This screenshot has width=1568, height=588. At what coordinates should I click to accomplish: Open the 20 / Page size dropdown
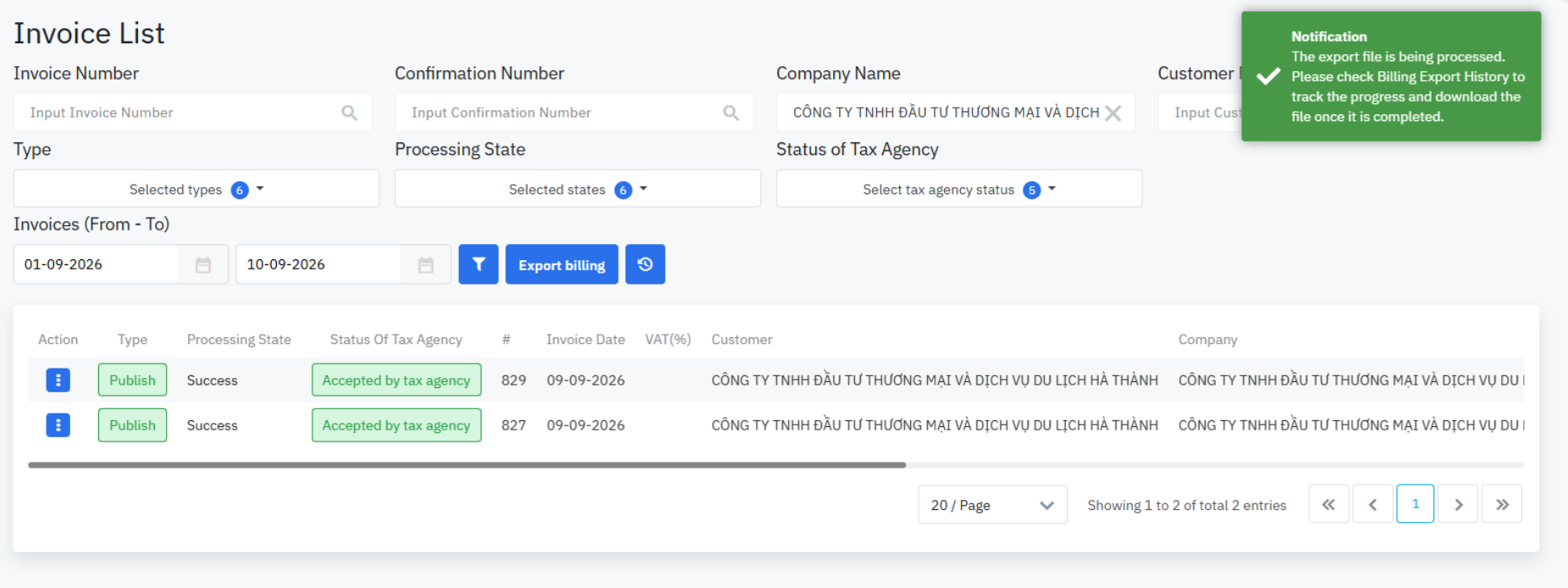coord(992,505)
